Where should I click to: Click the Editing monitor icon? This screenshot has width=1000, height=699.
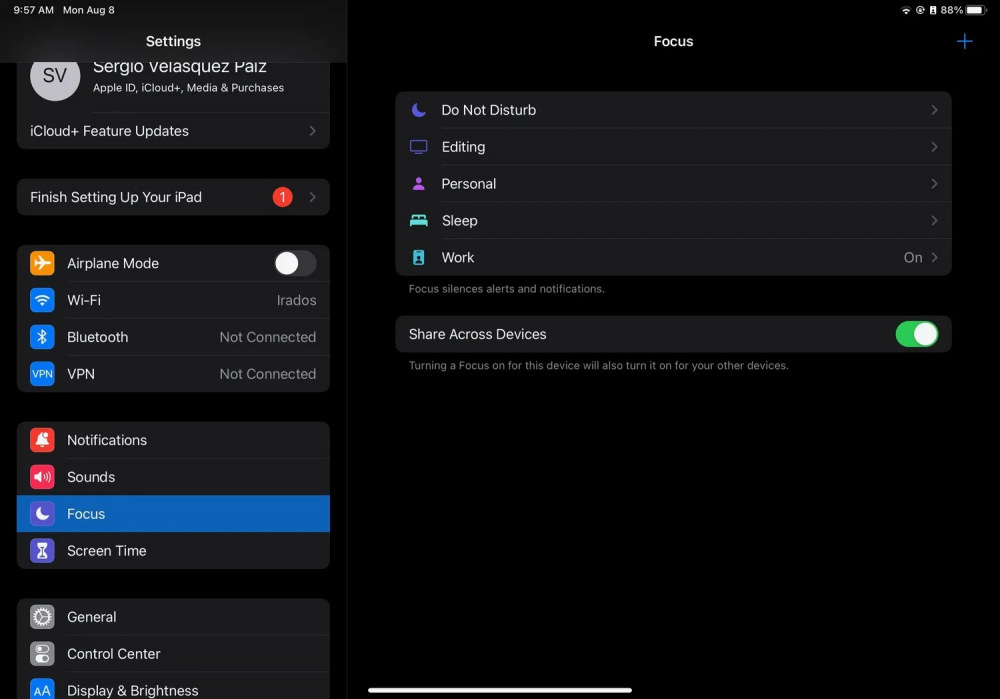click(x=419, y=147)
